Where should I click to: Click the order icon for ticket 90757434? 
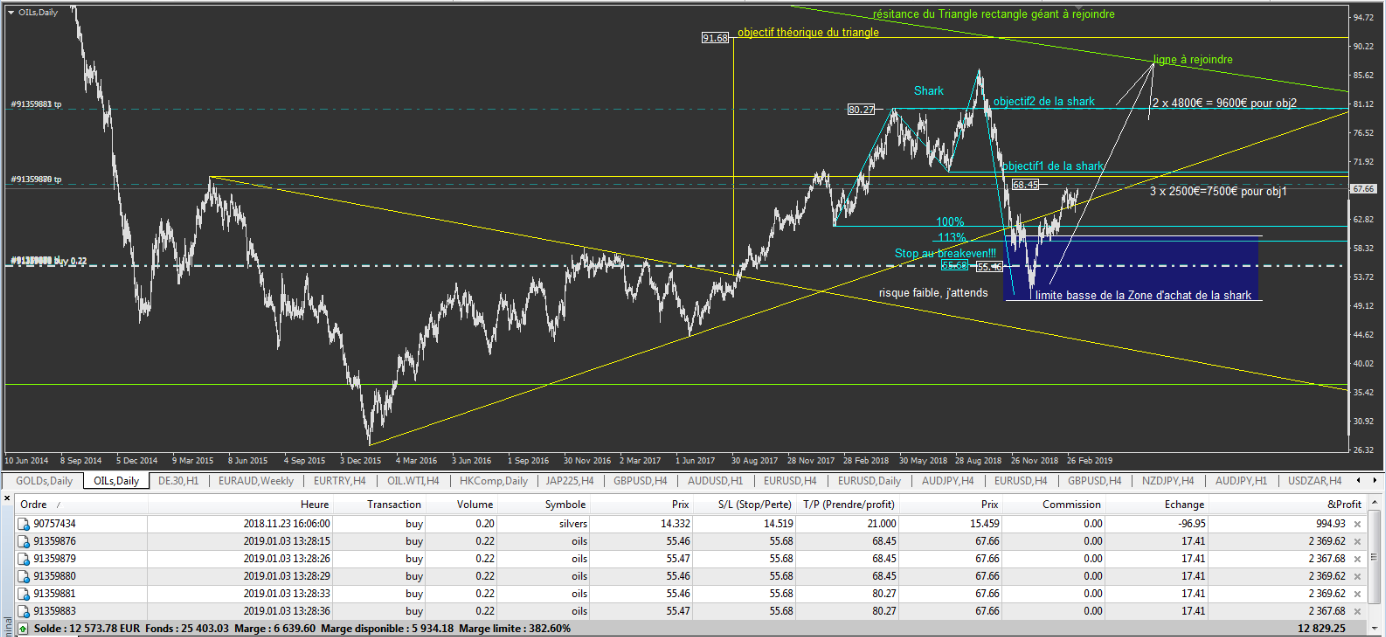tap(24, 523)
